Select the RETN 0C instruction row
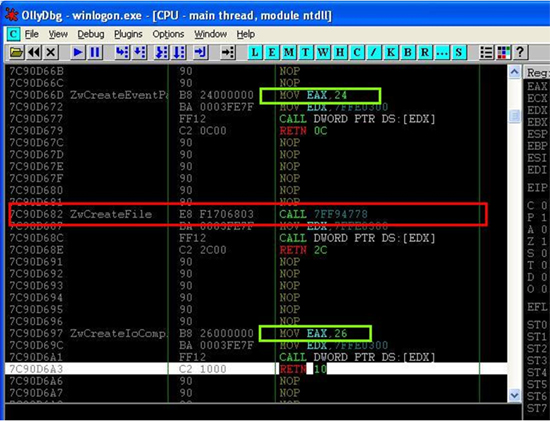 (256, 131)
